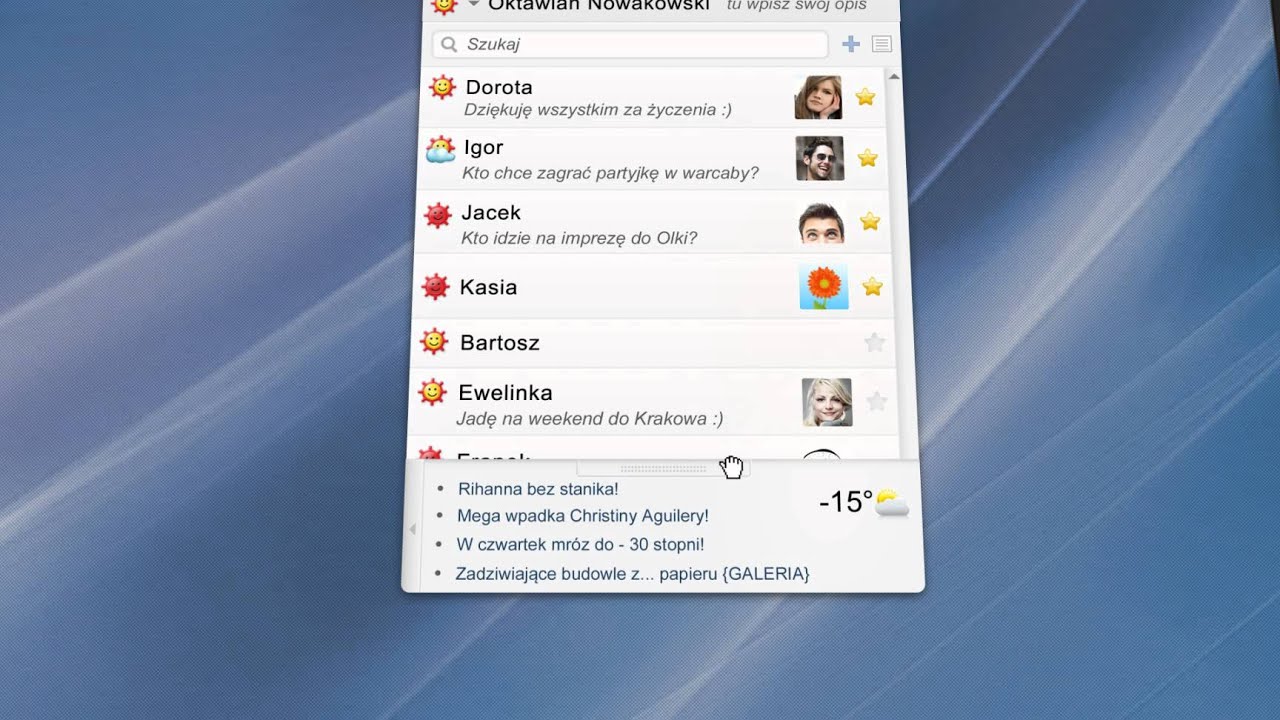Image resolution: width=1280 pixels, height=720 pixels.
Task: Click Bartosz's smiling sun status icon
Action: 433,342
